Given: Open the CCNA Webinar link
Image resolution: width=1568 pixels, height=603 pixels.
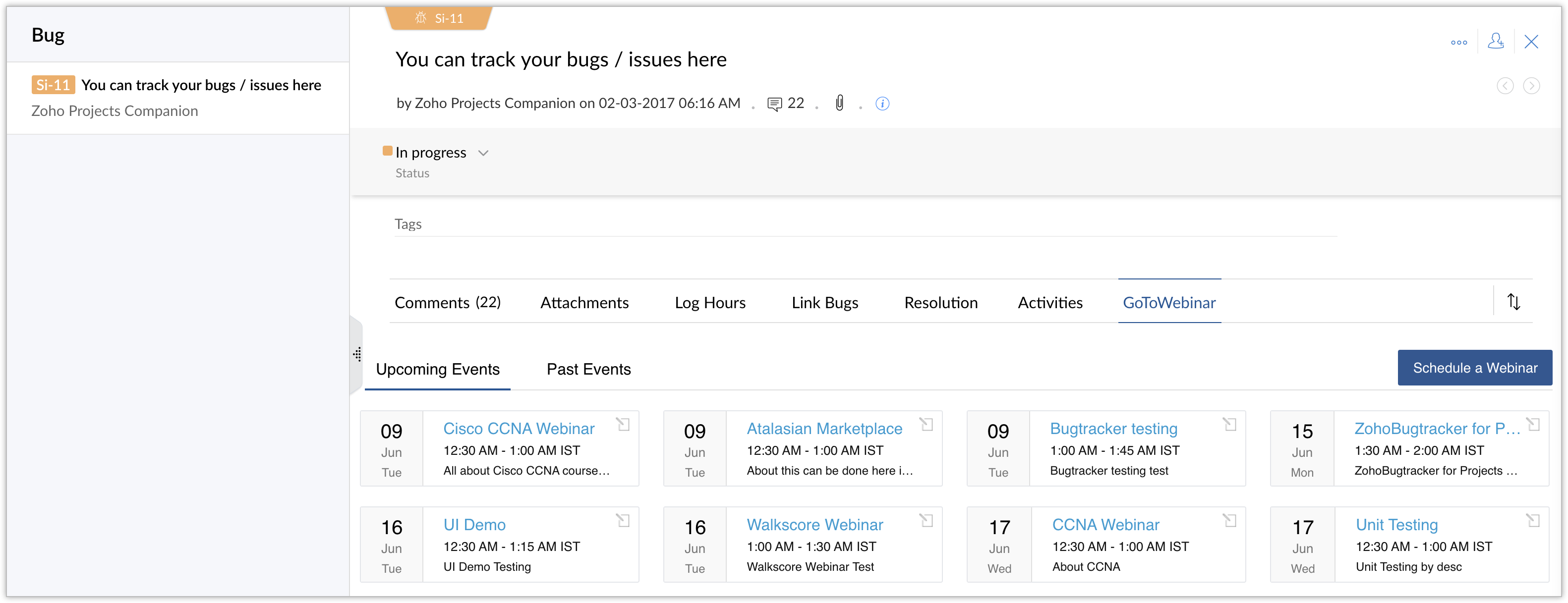Looking at the screenshot, I should pyautogui.click(x=1105, y=525).
